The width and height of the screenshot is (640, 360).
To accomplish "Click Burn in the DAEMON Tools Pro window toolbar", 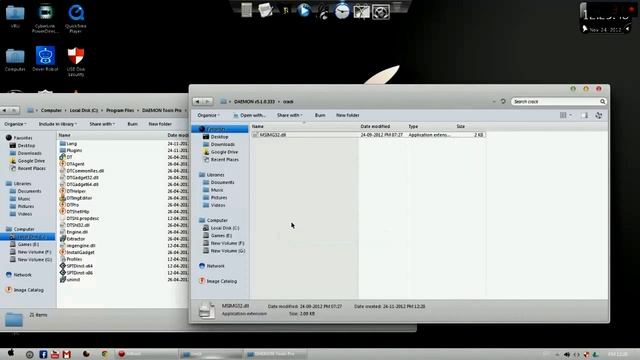I will click(x=132, y=124).
